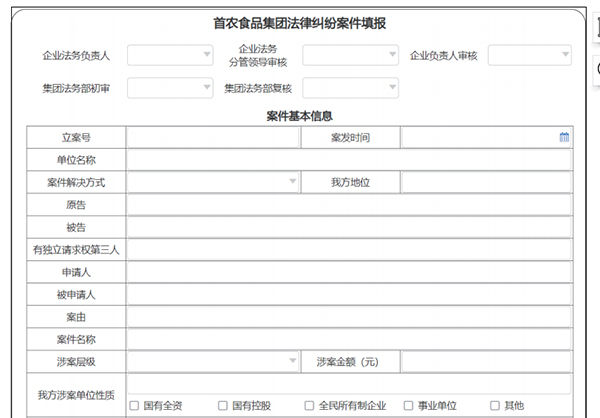
Task: Click the 我方地位 input field
Action: point(486,182)
